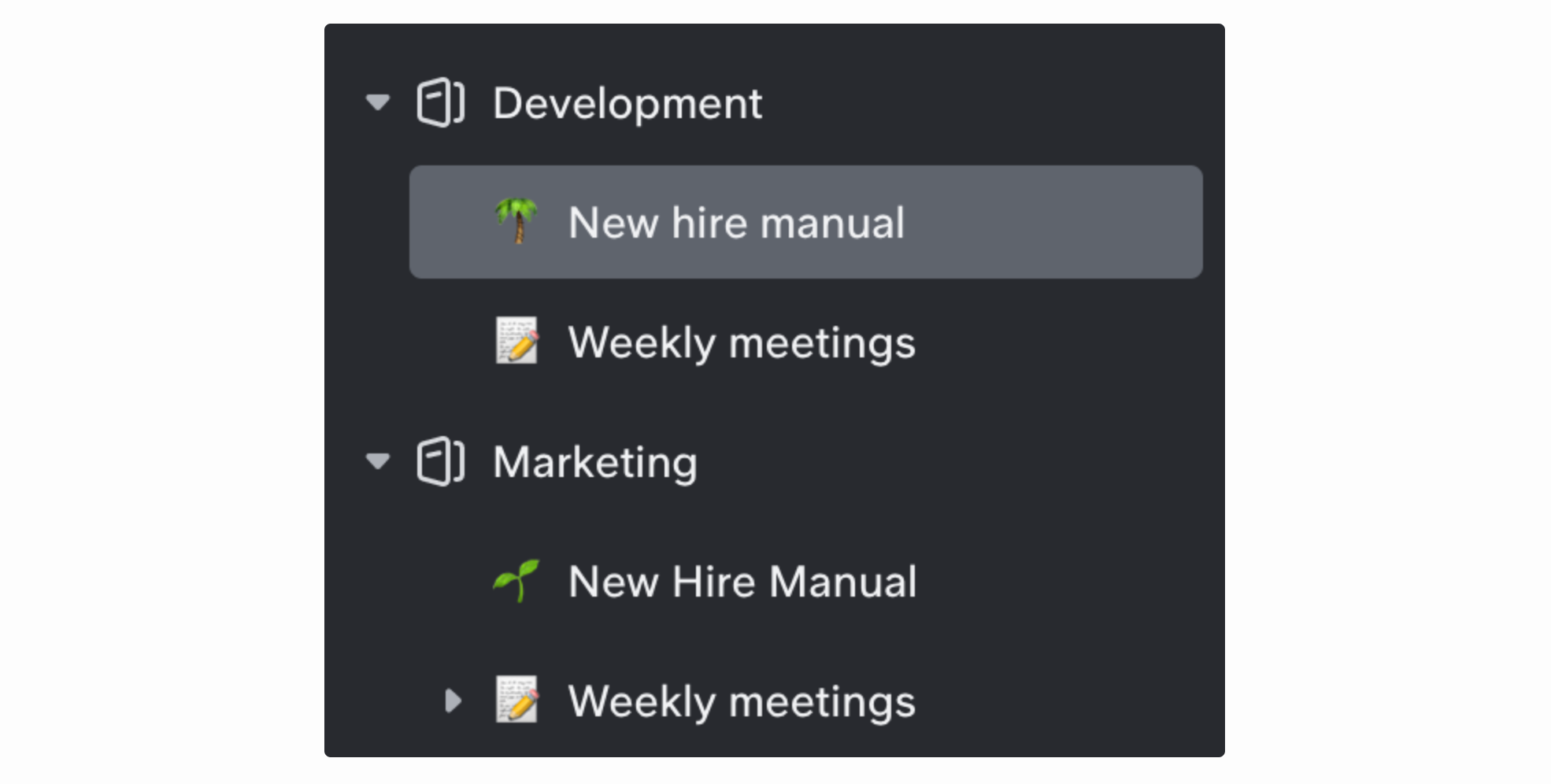Screen dimensions: 1551x784
Task: Select the Development teamspace label
Action: click(627, 103)
